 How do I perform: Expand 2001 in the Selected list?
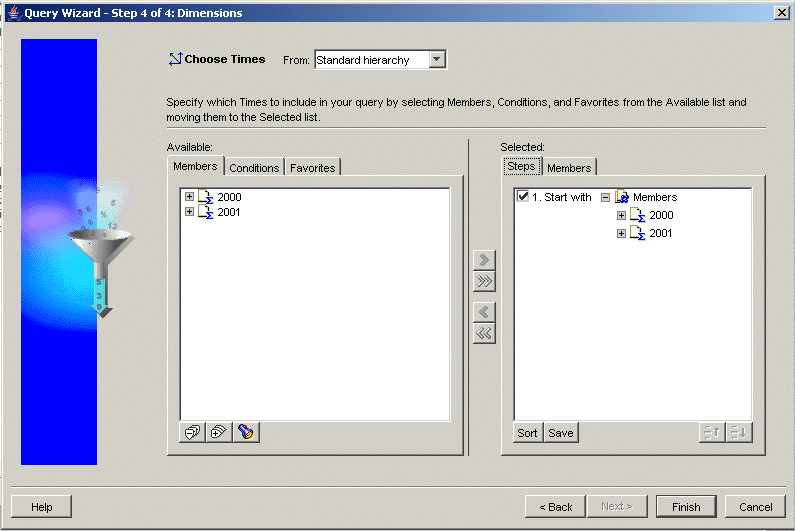coord(621,233)
